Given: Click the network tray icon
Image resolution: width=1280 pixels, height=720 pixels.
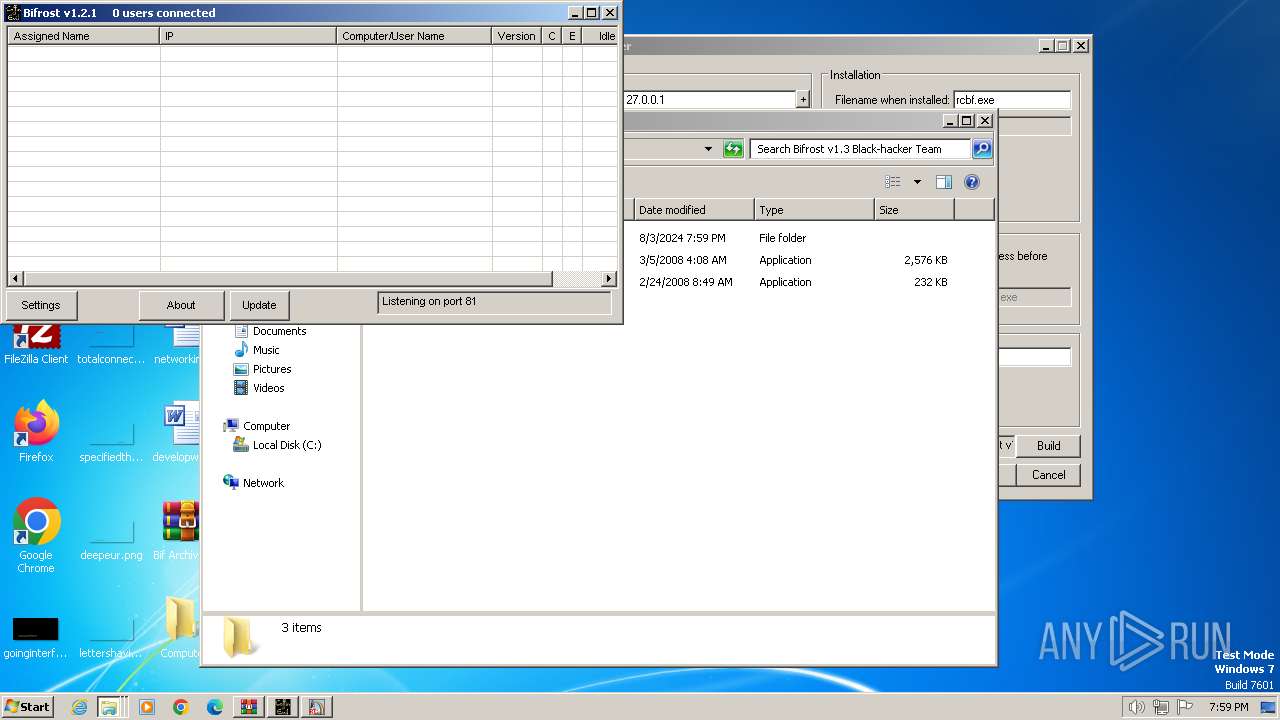Looking at the screenshot, I should (1161, 707).
